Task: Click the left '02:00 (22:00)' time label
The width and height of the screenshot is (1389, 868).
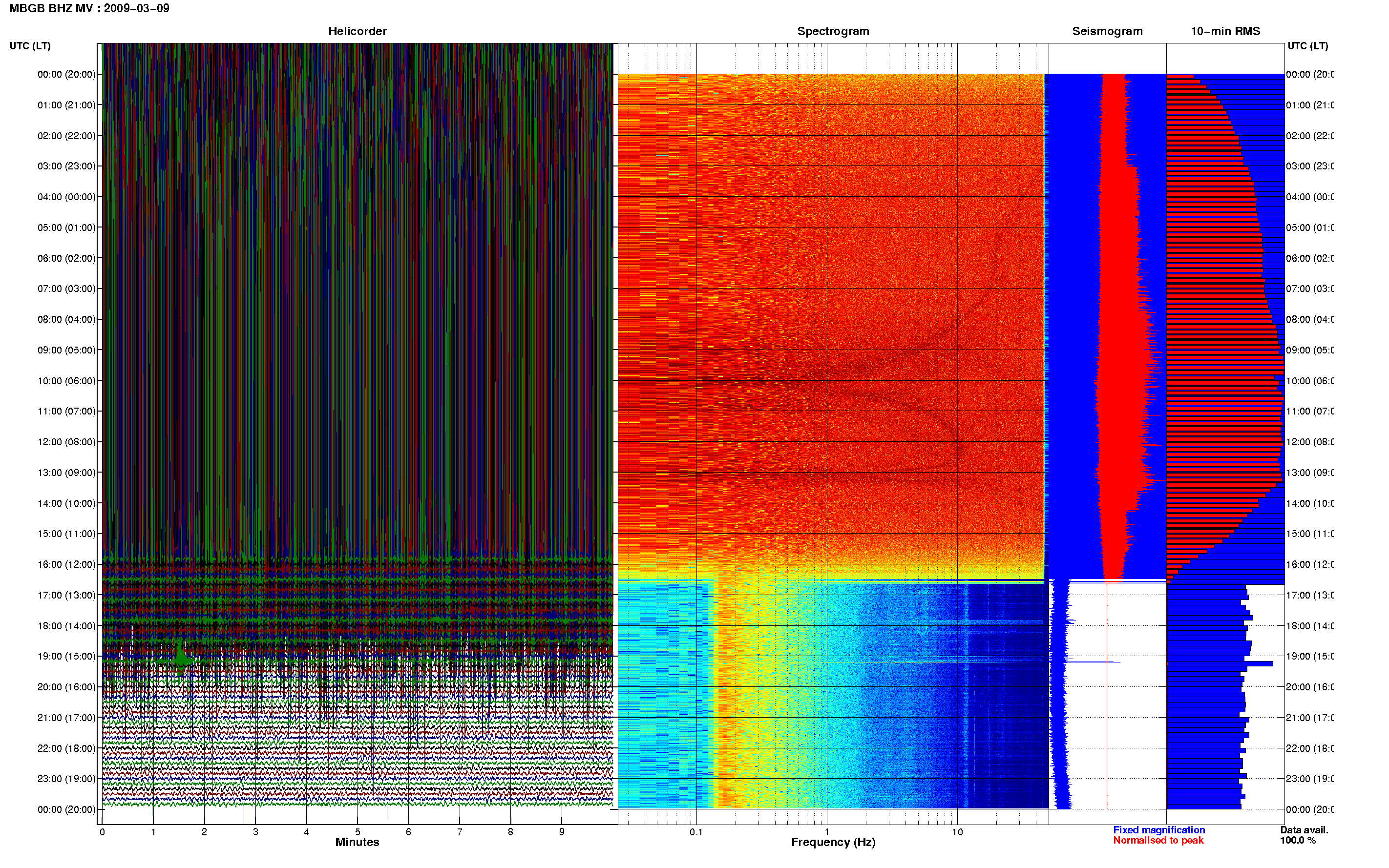Action: [x=66, y=136]
